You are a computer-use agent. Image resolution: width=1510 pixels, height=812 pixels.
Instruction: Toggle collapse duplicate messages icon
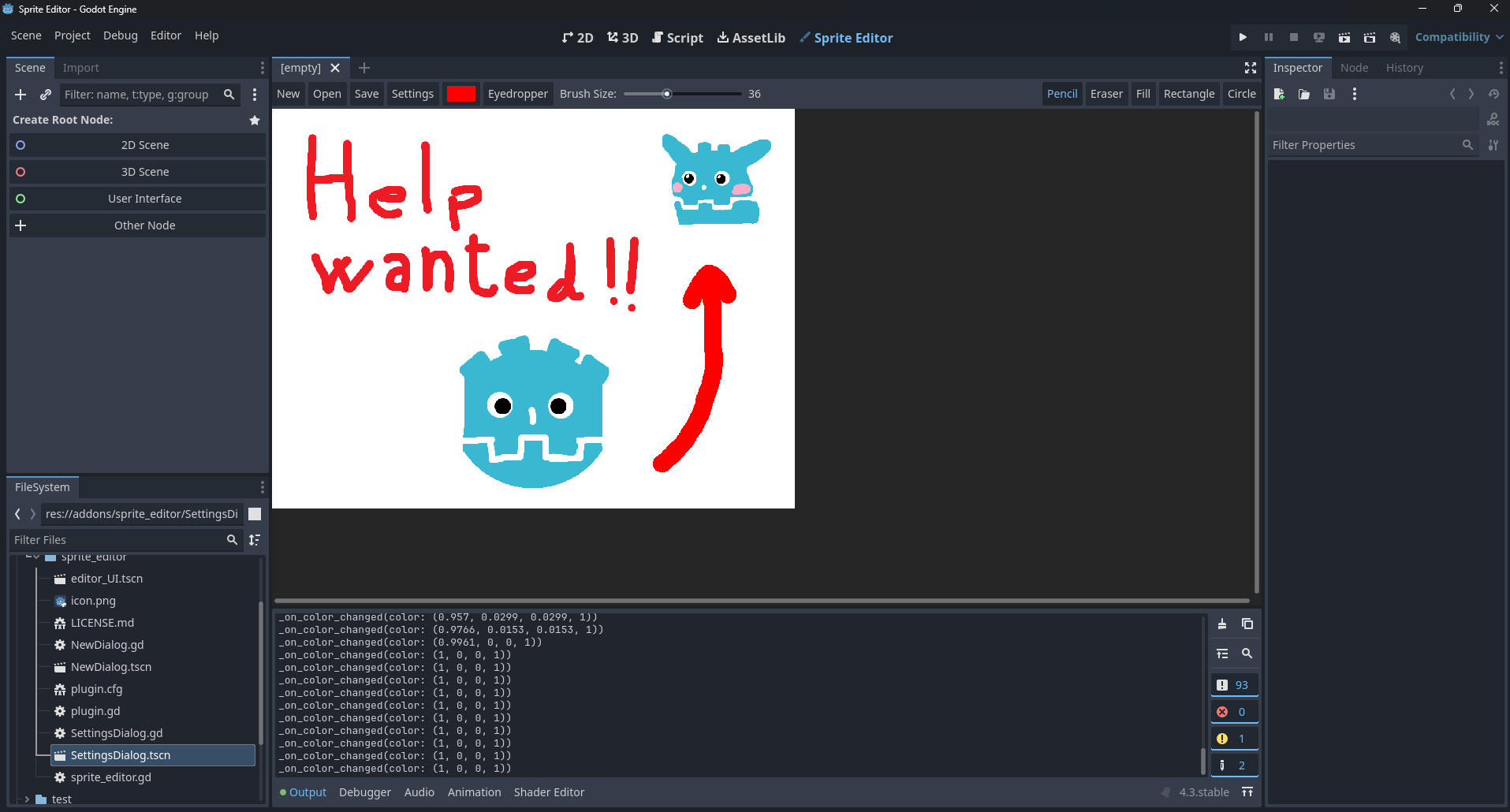(x=1221, y=654)
